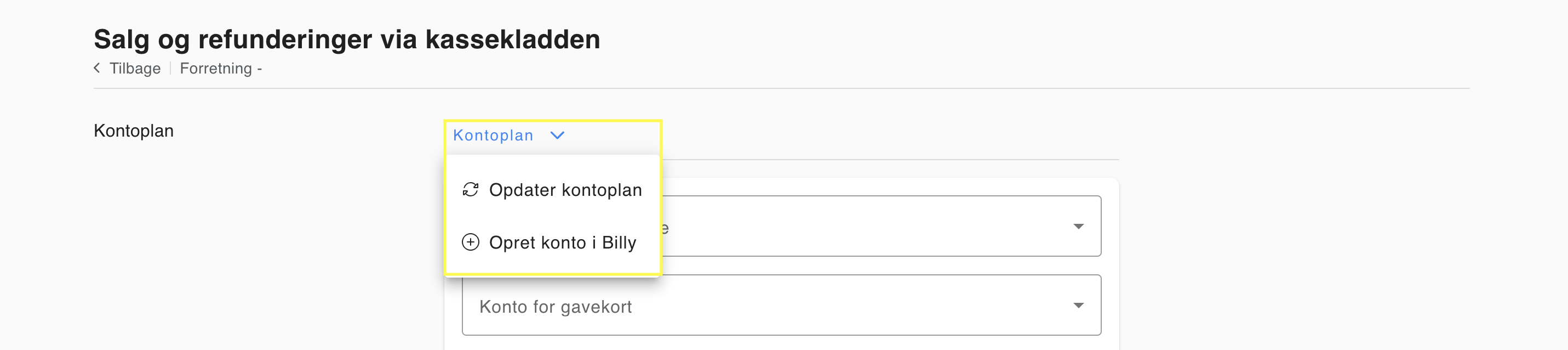
Task: Select Opdater kontoplan menu entry
Action: (x=553, y=190)
